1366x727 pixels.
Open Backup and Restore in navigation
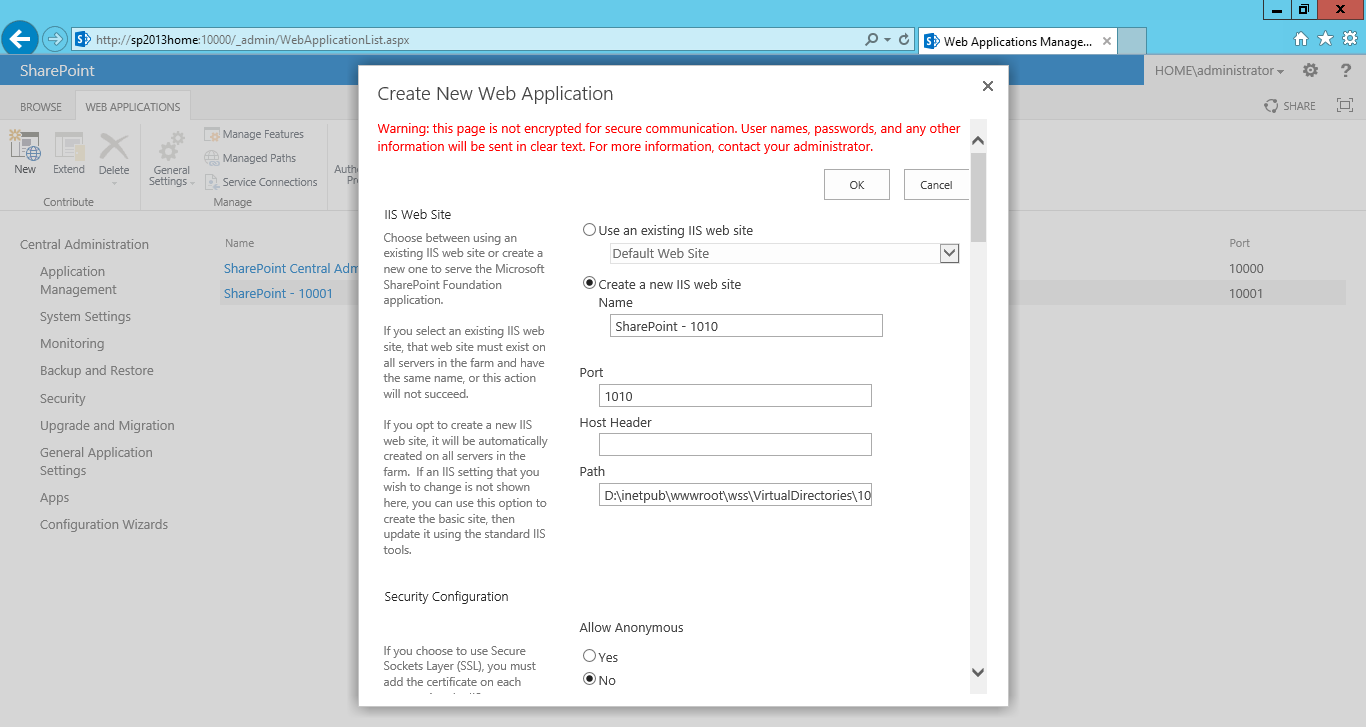[x=97, y=370]
